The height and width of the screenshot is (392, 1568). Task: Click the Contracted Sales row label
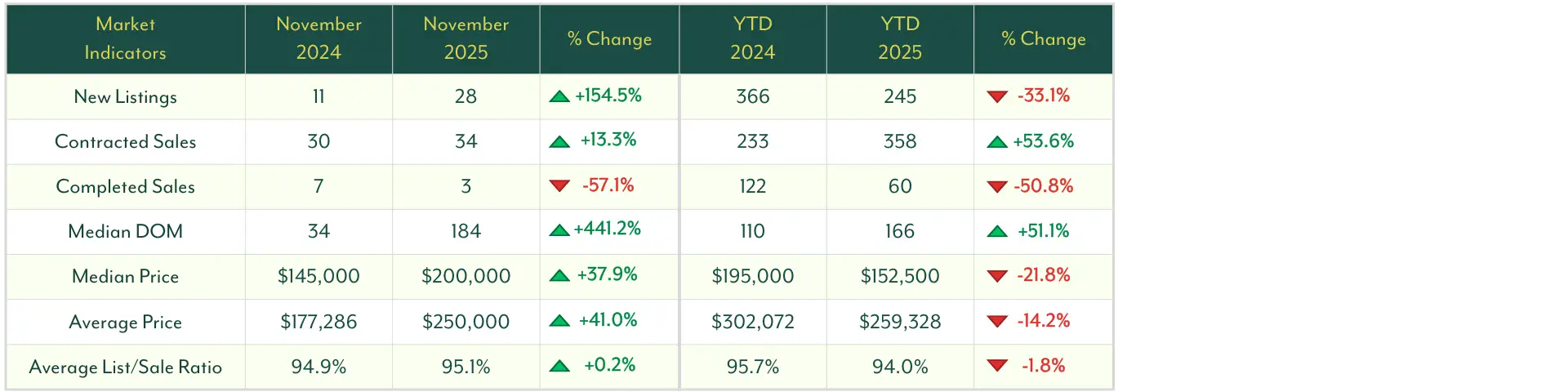[125, 141]
